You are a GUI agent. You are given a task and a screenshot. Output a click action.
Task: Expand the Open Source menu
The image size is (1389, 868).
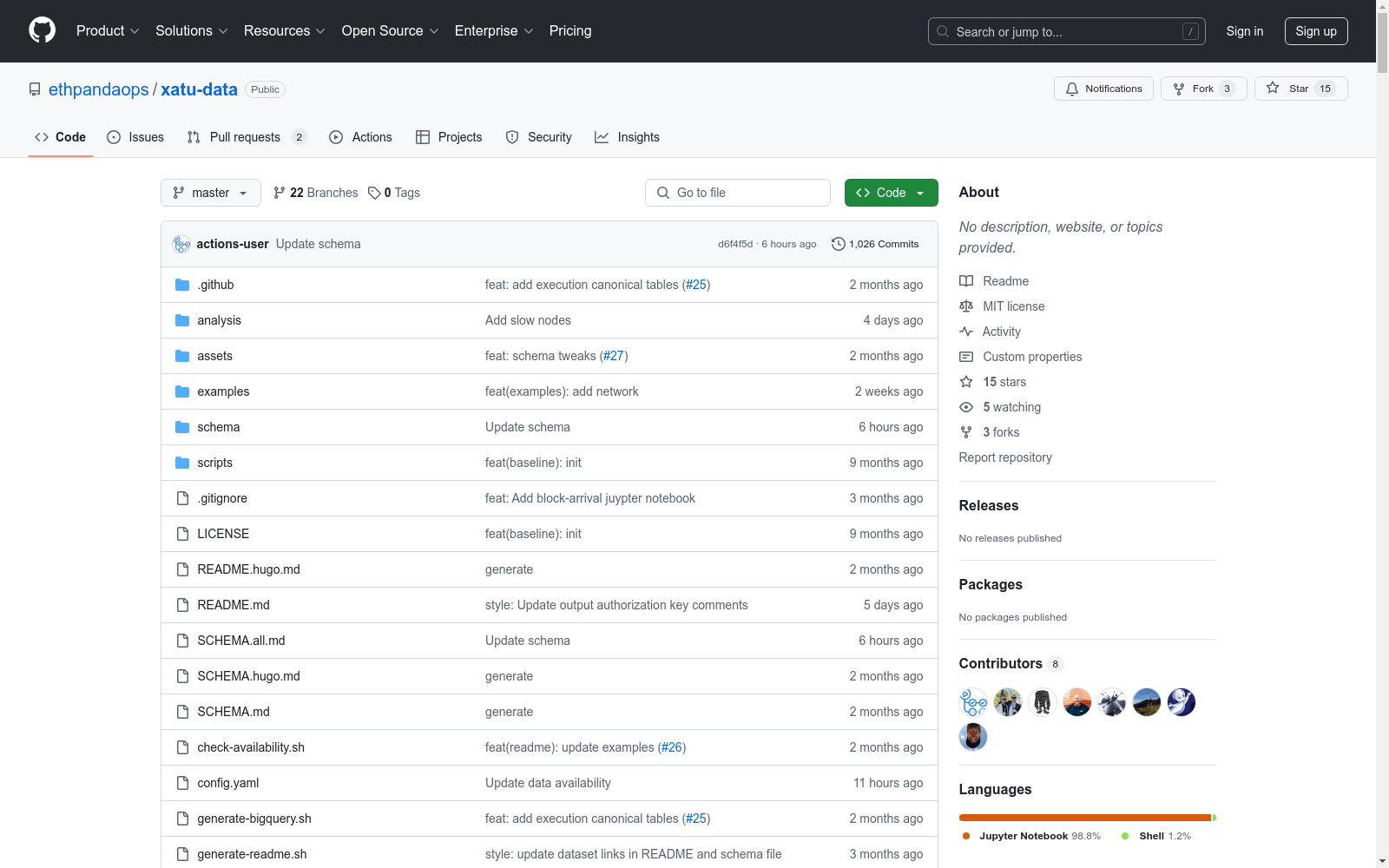click(391, 31)
